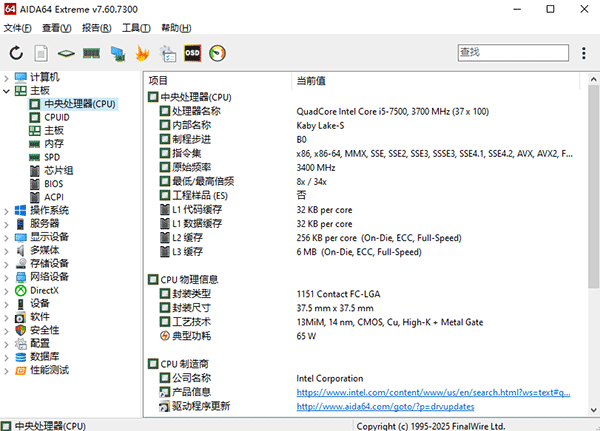Select the 内部名称 Kaby Lake-S row
This screenshot has height=431, width=600.
coord(366,126)
